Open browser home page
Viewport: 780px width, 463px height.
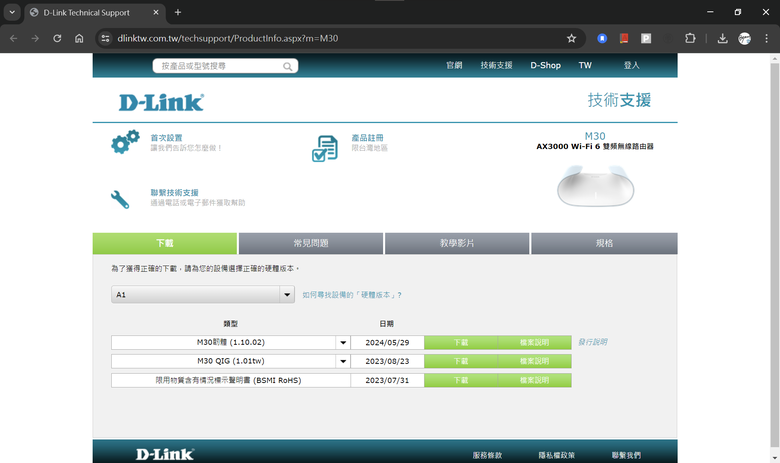pyautogui.click(x=79, y=38)
